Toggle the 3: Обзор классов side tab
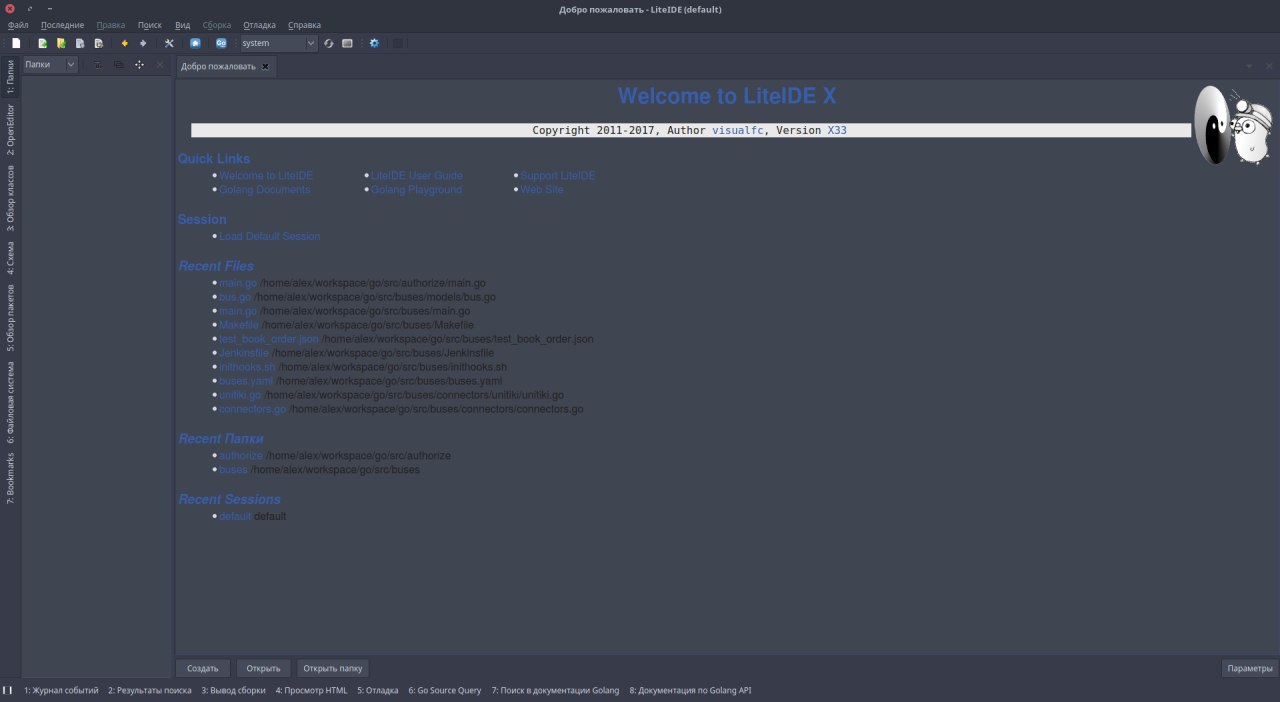The height and width of the screenshot is (702, 1280). click(11, 198)
